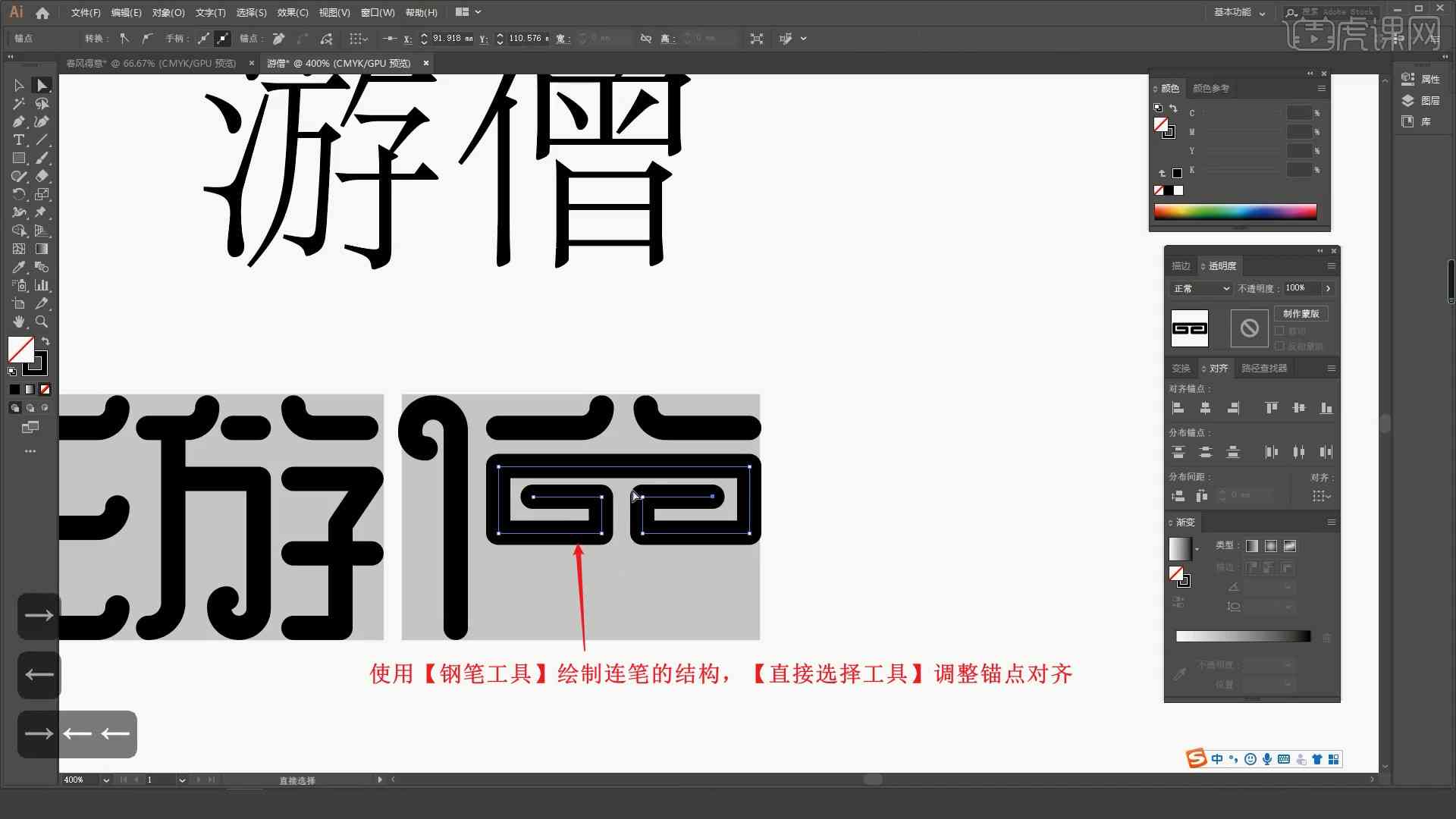This screenshot has width=1456, height=819.
Task: Click 不透明度 100% input field
Action: (1300, 288)
